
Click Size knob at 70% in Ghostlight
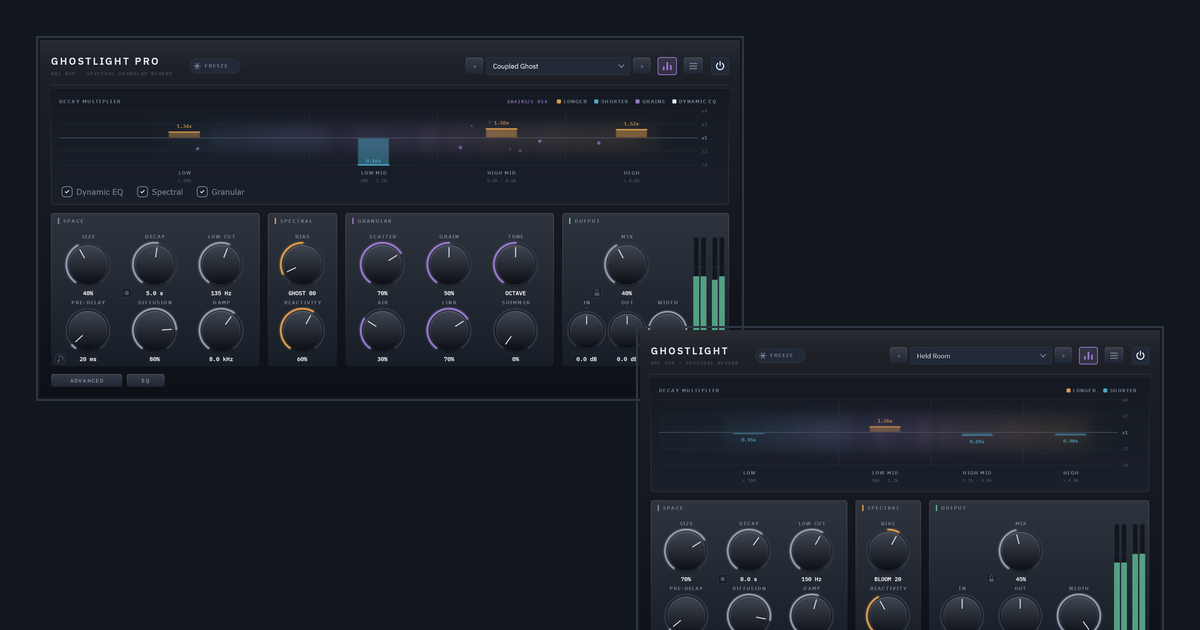click(686, 551)
